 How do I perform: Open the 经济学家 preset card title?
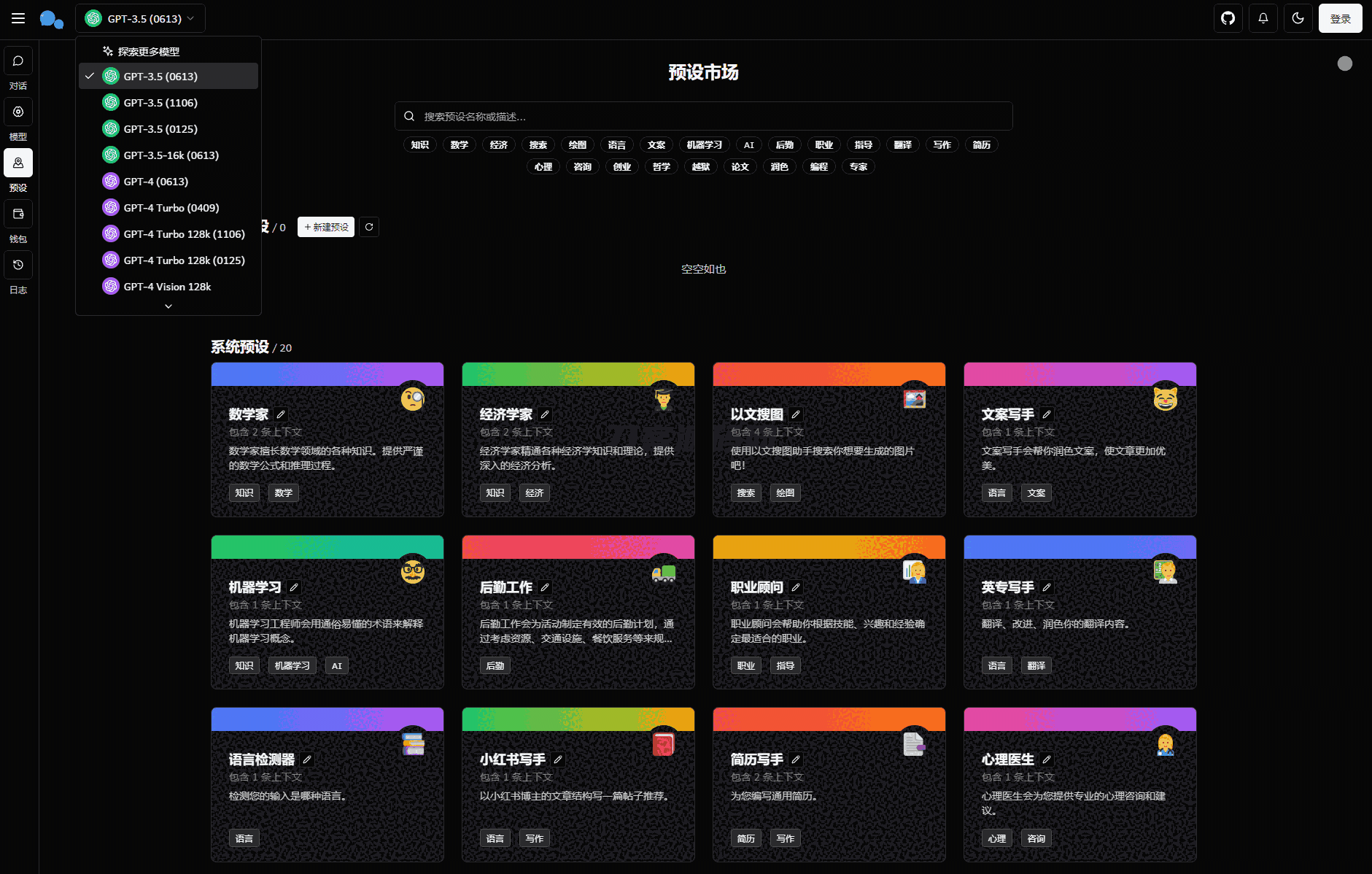(506, 414)
